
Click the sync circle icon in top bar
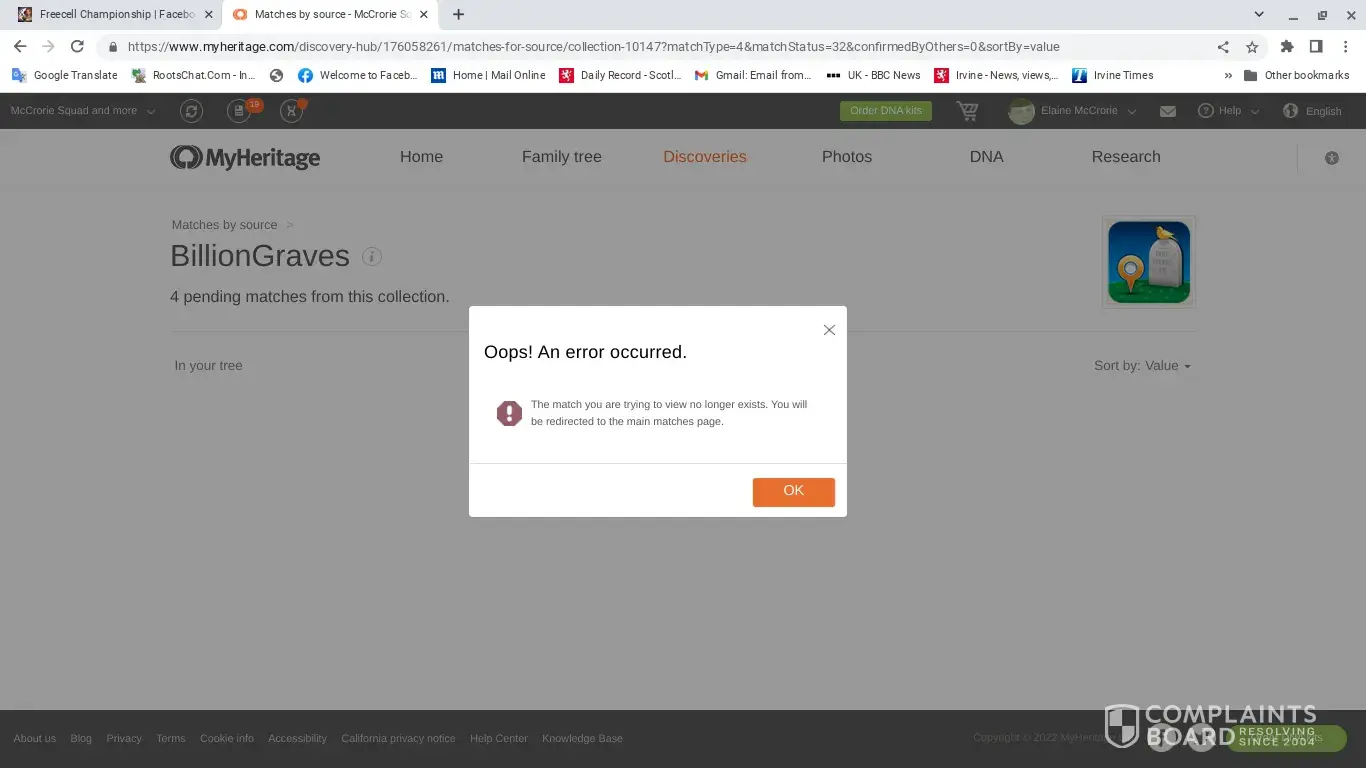pos(191,111)
